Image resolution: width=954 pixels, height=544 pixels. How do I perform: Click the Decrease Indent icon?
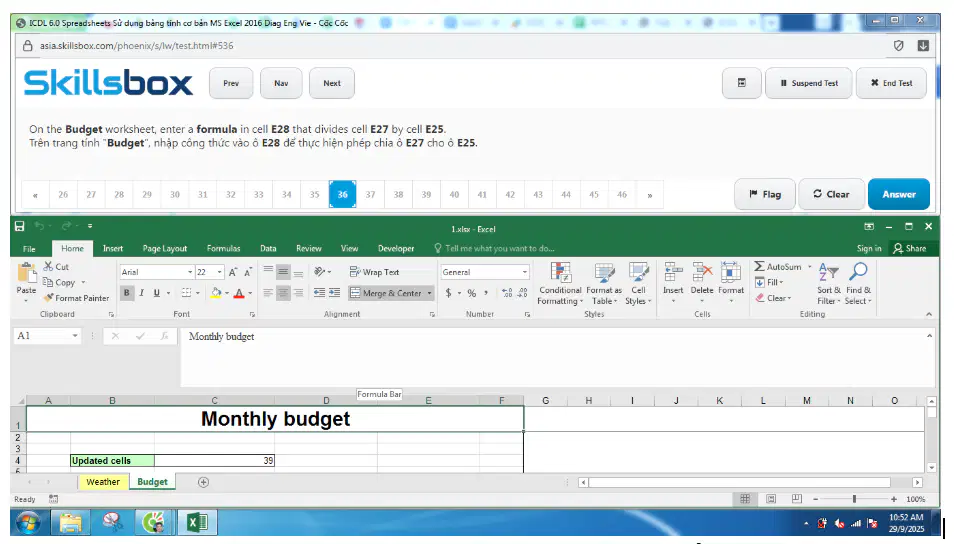pyautogui.click(x=319, y=293)
